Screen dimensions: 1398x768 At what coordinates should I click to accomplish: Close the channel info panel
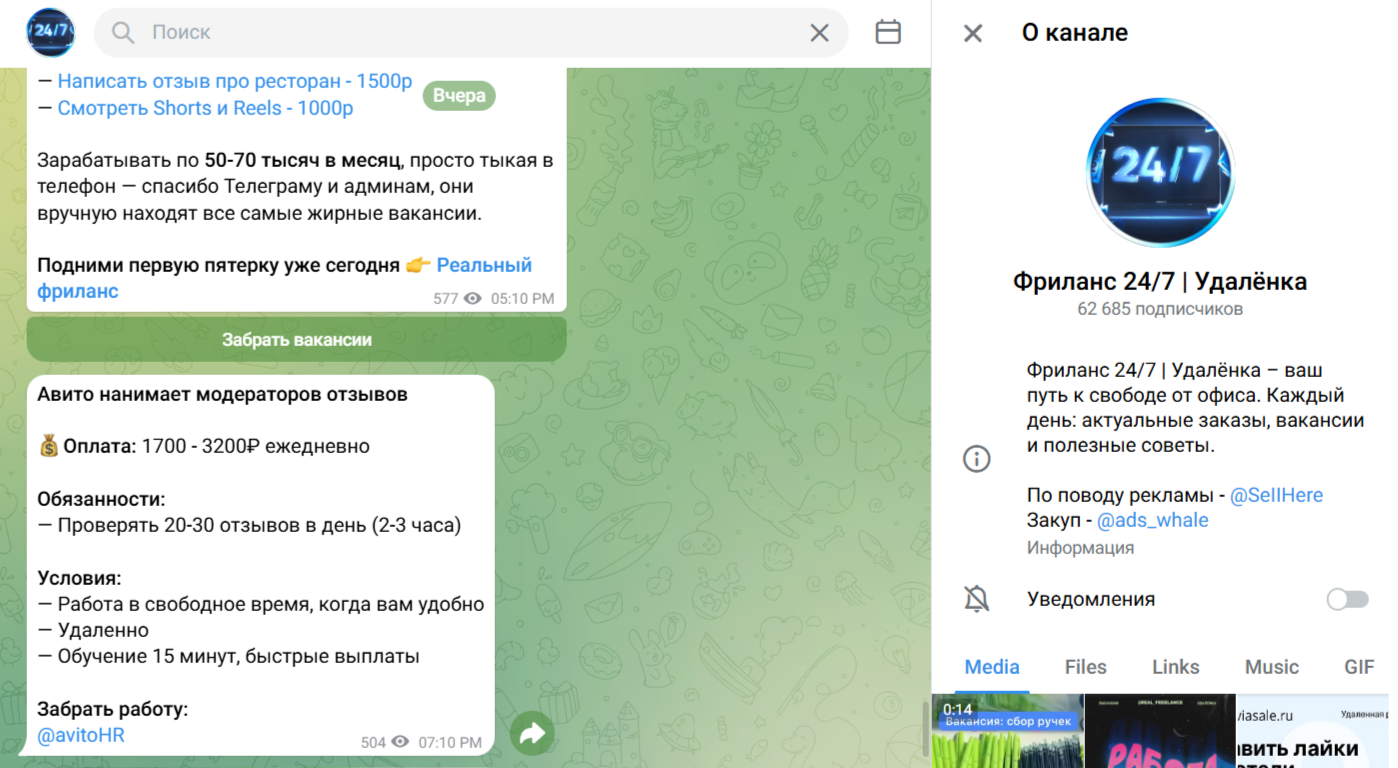pos(972,33)
